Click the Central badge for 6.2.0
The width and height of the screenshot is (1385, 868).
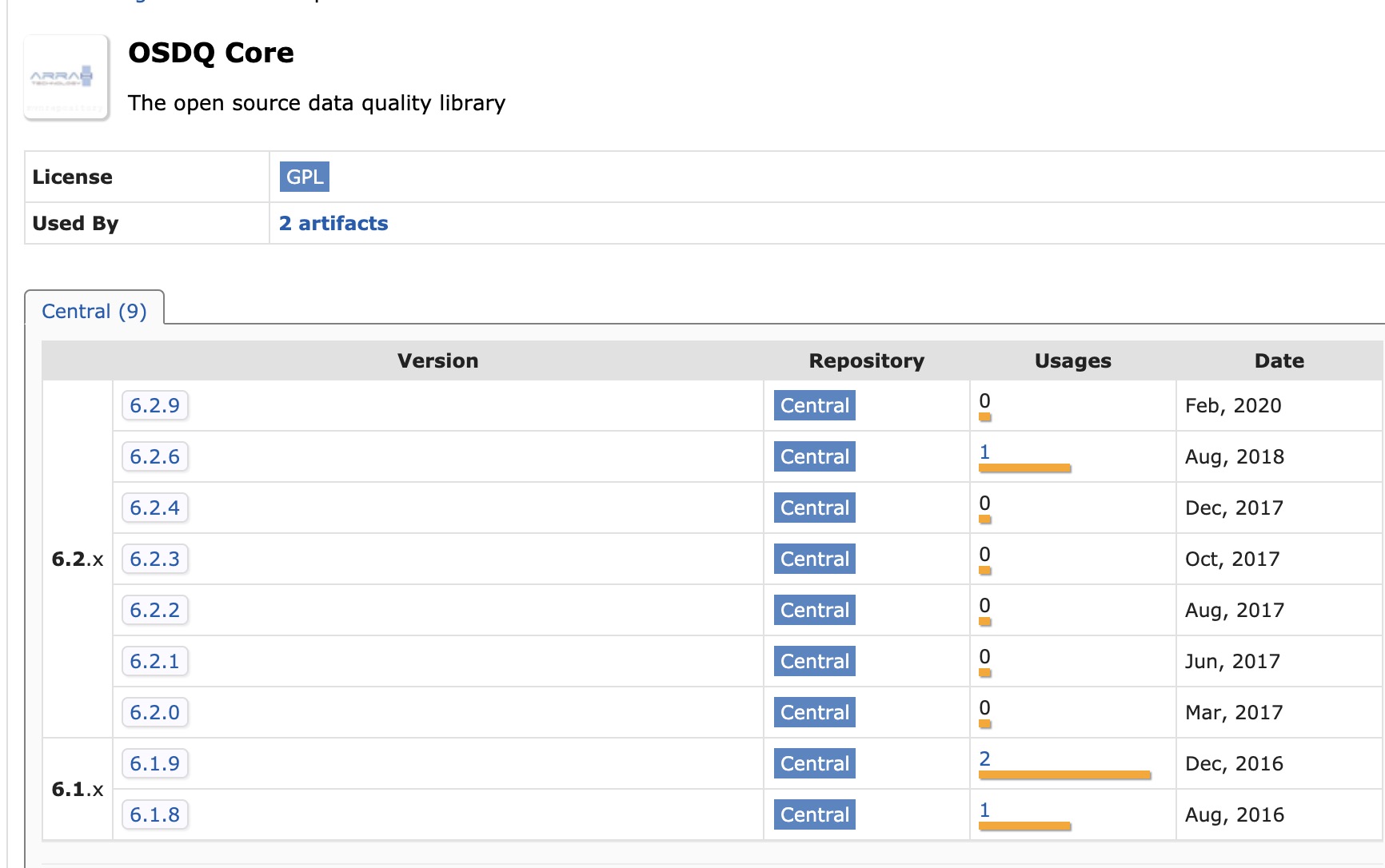[x=815, y=712]
